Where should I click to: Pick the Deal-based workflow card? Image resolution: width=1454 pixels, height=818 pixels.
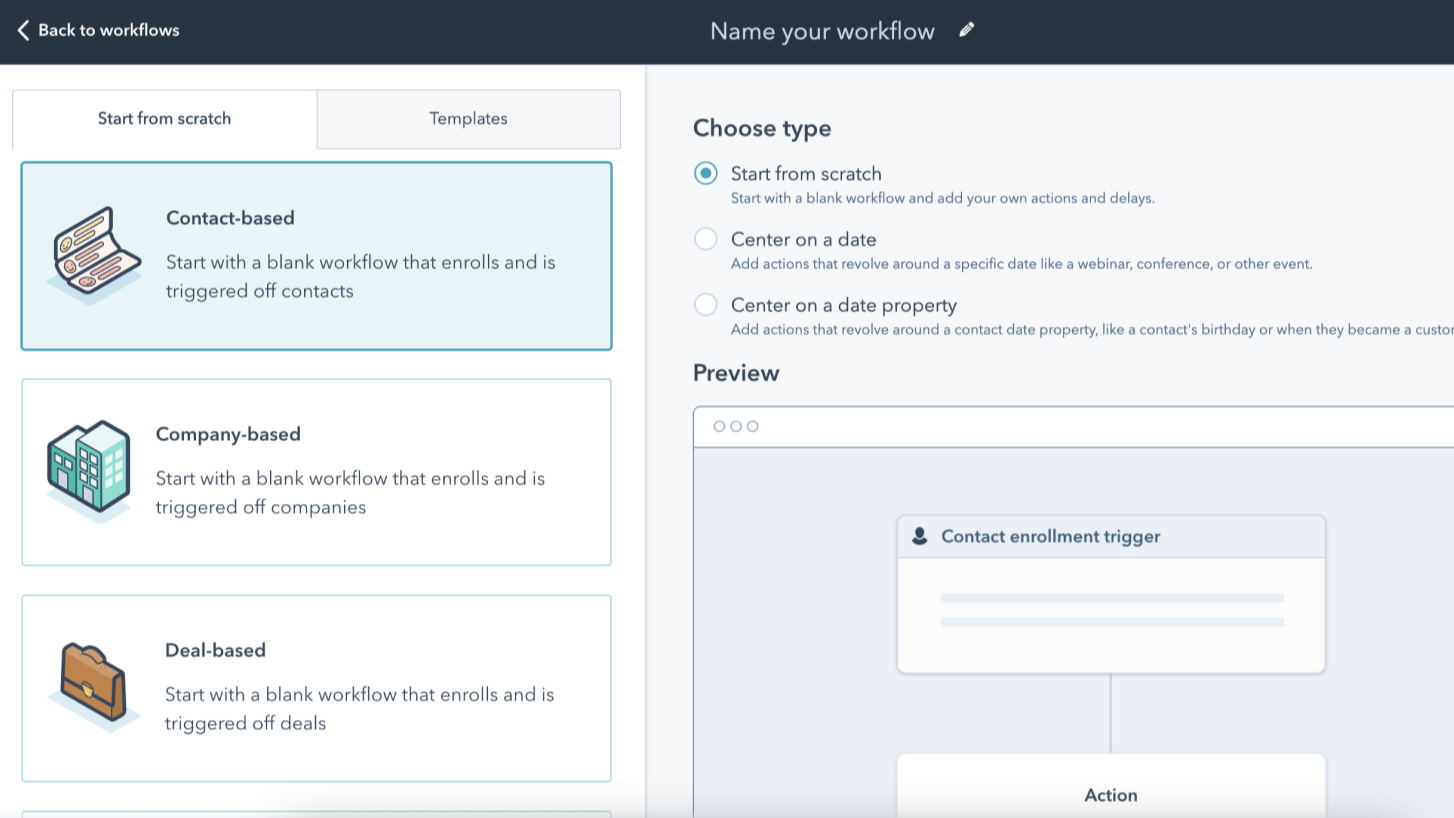[x=316, y=688]
